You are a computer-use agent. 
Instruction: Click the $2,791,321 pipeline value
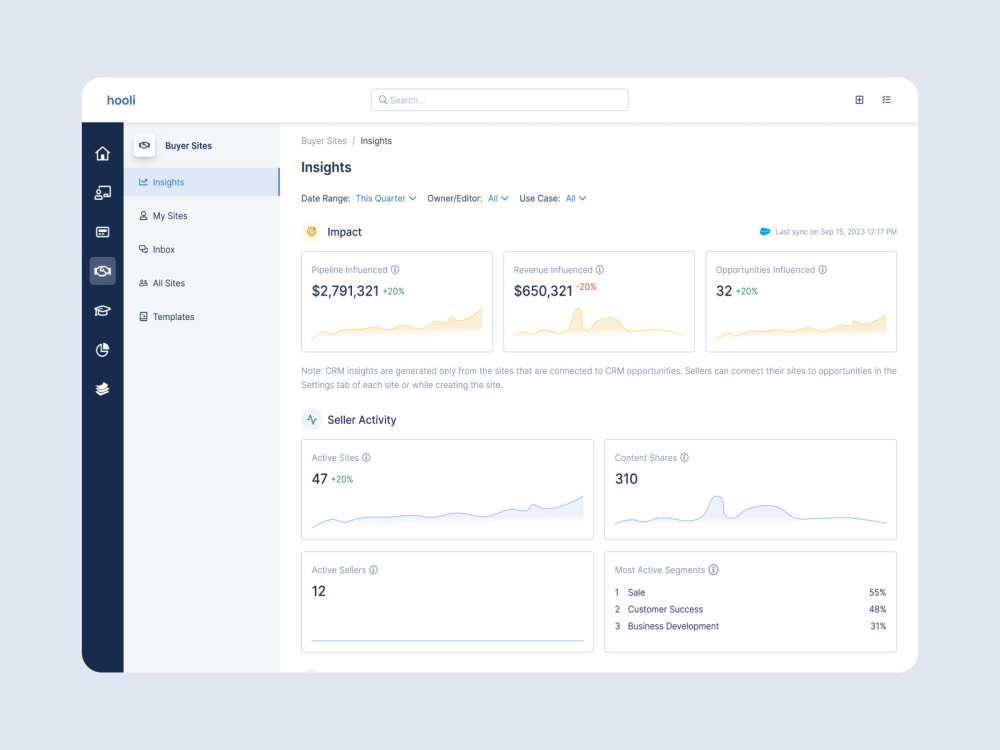coord(345,291)
